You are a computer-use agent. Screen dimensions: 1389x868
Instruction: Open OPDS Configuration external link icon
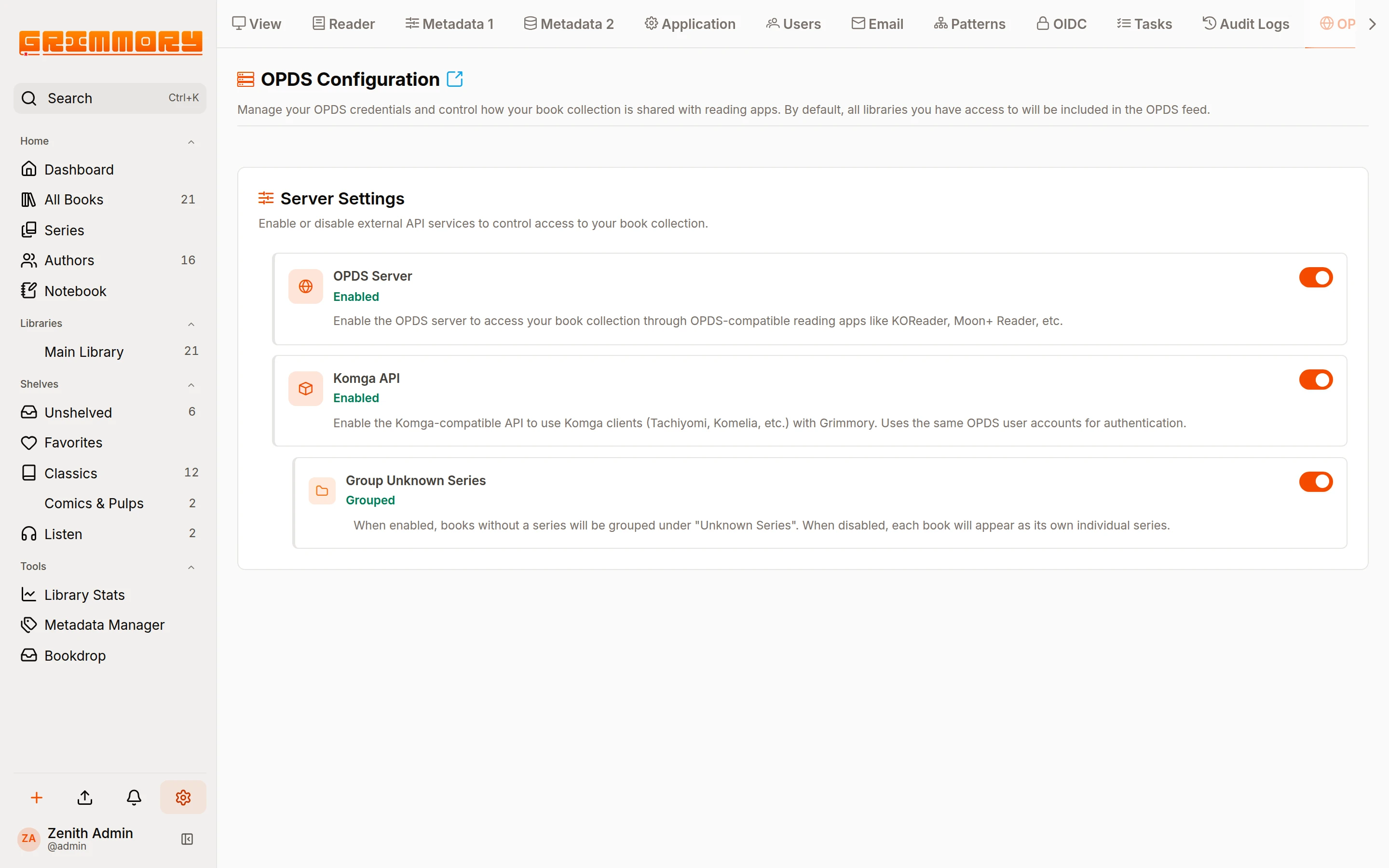coord(455,79)
